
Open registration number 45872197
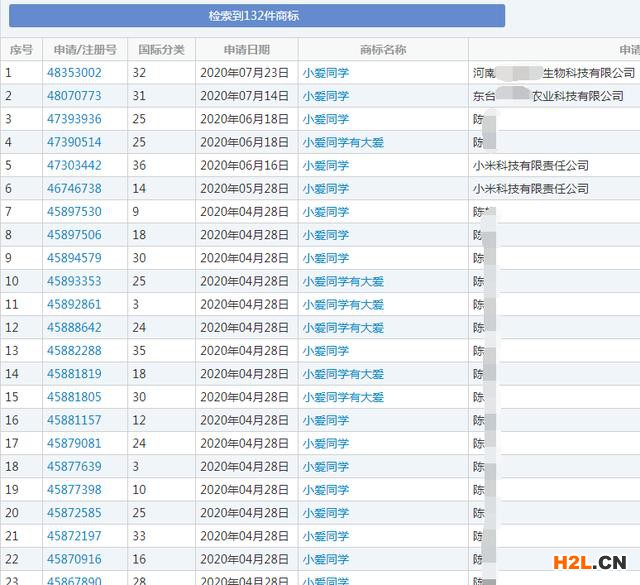tap(74, 536)
